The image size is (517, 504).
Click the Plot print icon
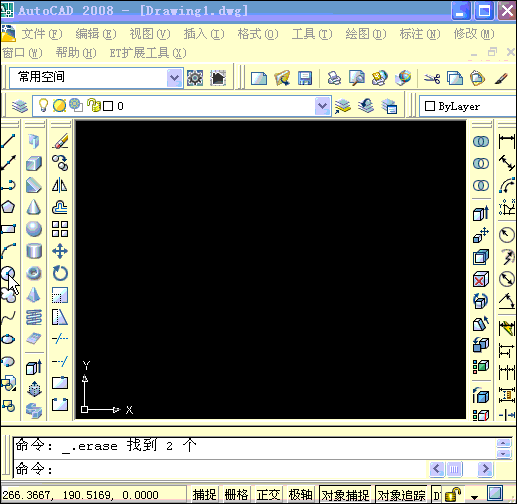pyautogui.click(x=334, y=78)
